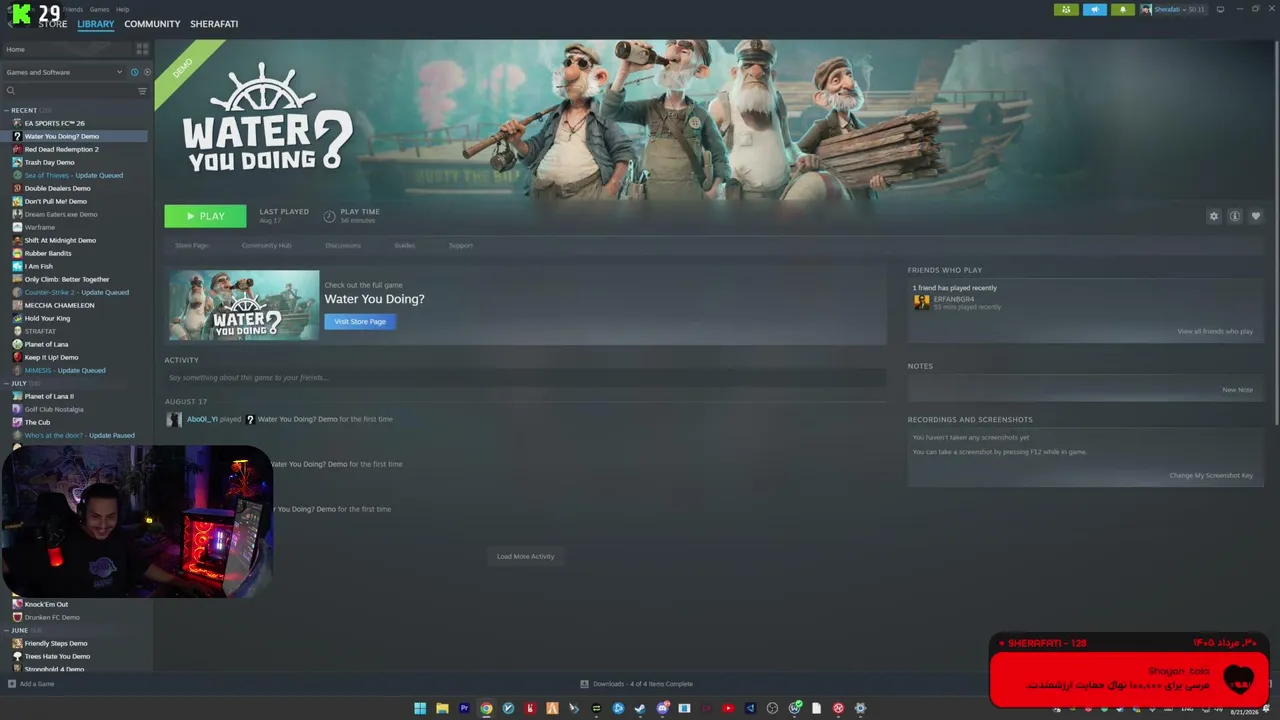Collapse the RECENT games section
The width and height of the screenshot is (1280, 720).
pyautogui.click(x=7, y=110)
